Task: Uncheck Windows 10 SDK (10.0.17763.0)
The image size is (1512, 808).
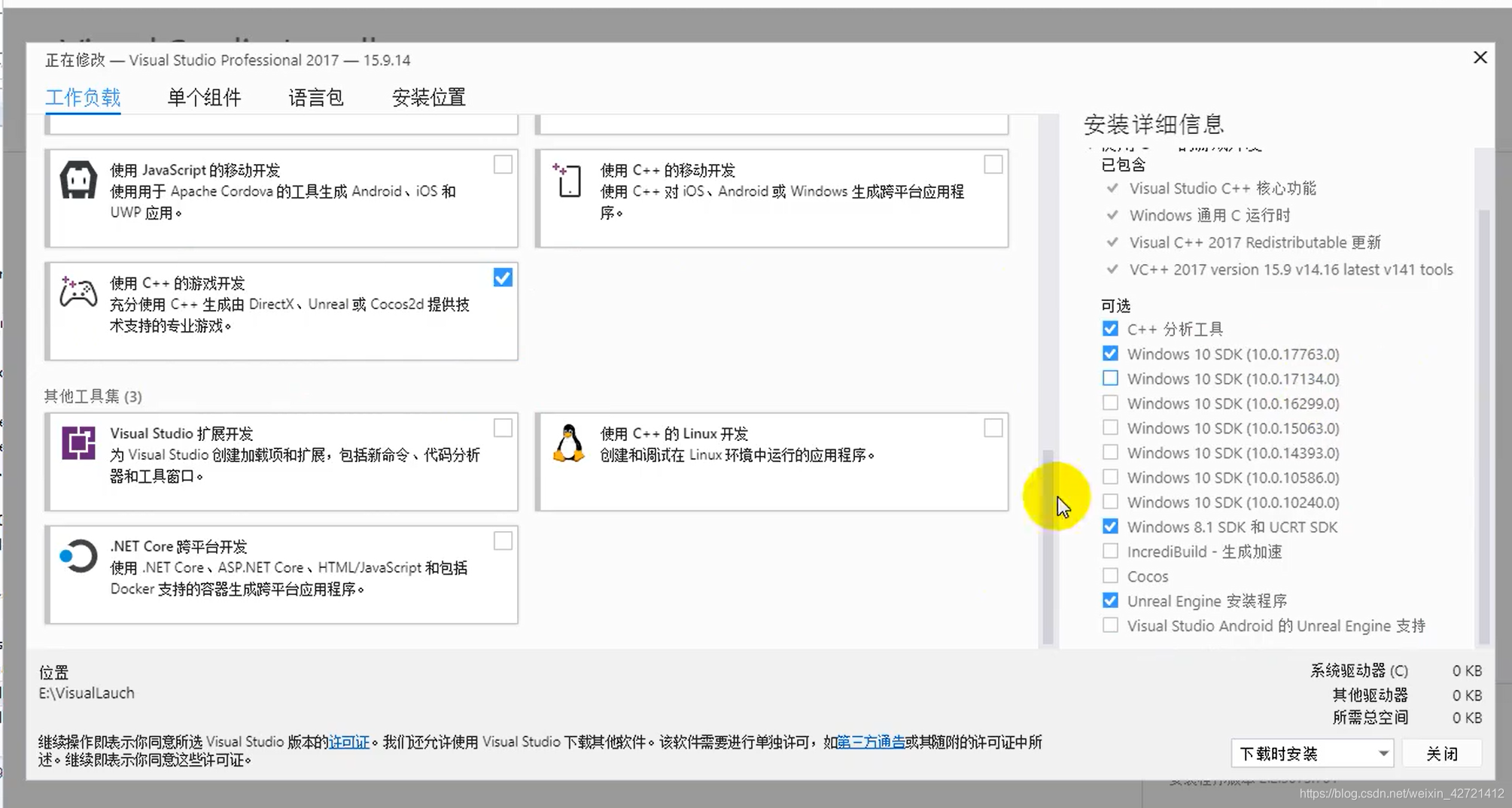Action: (1110, 354)
